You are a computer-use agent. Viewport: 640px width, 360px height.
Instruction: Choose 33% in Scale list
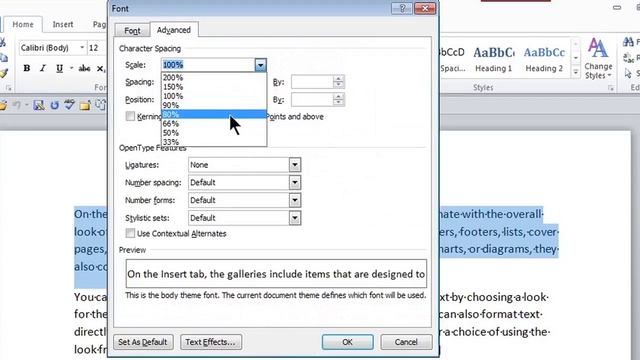click(x=214, y=142)
